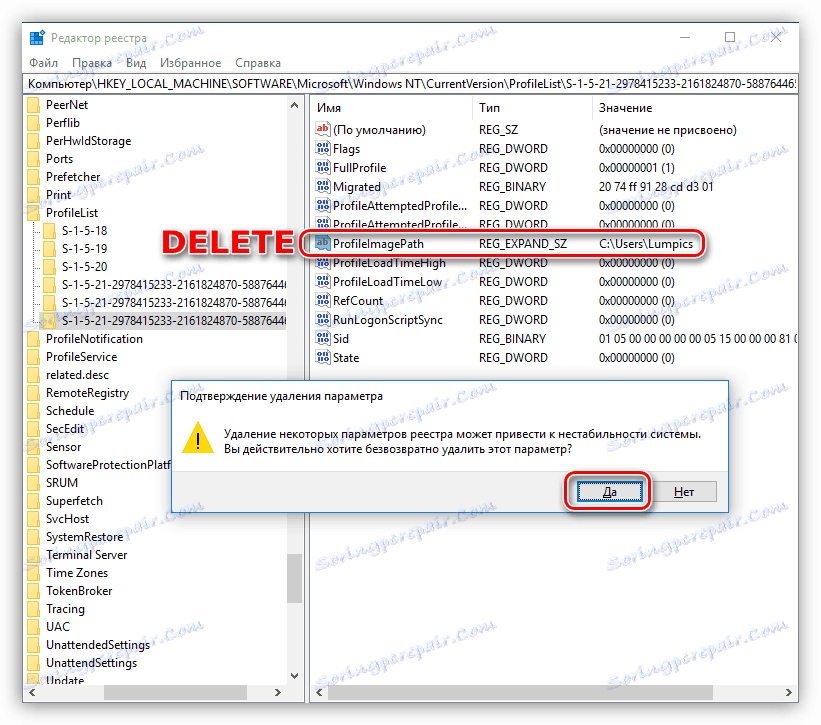Open the Вид menu

(136, 63)
